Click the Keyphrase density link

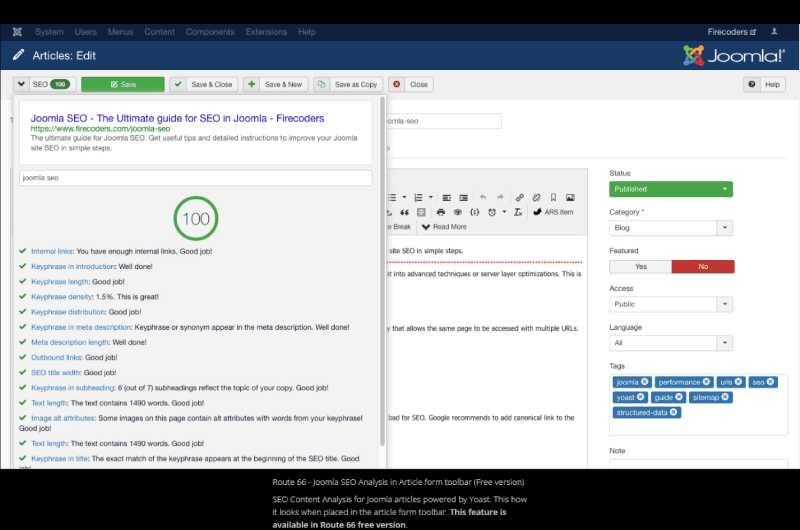[x=62, y=297]
